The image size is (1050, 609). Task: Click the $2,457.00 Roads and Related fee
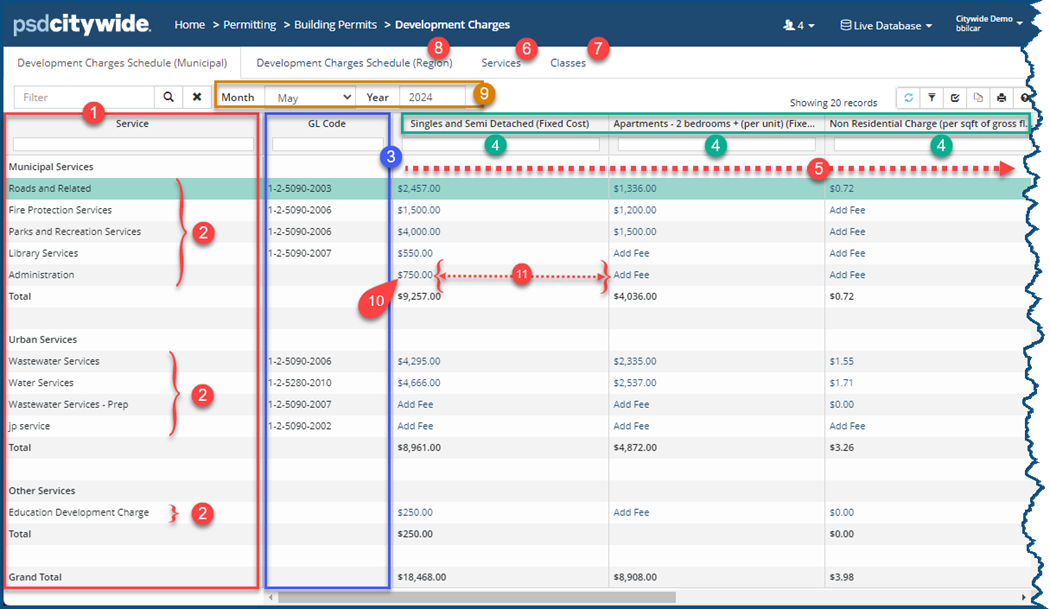click(x=418, y=188)
